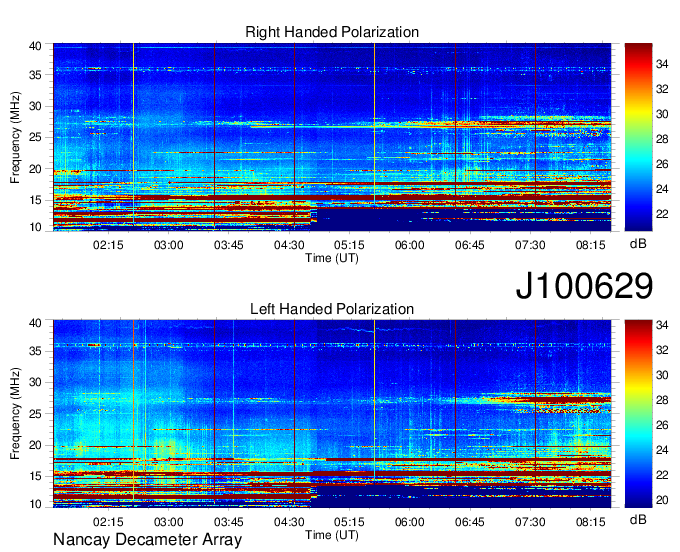Screen dimensions: 680x552
Task: Click the Left Handed panel color scale bar
Action: pyautogui.click(x=638, y=414)
